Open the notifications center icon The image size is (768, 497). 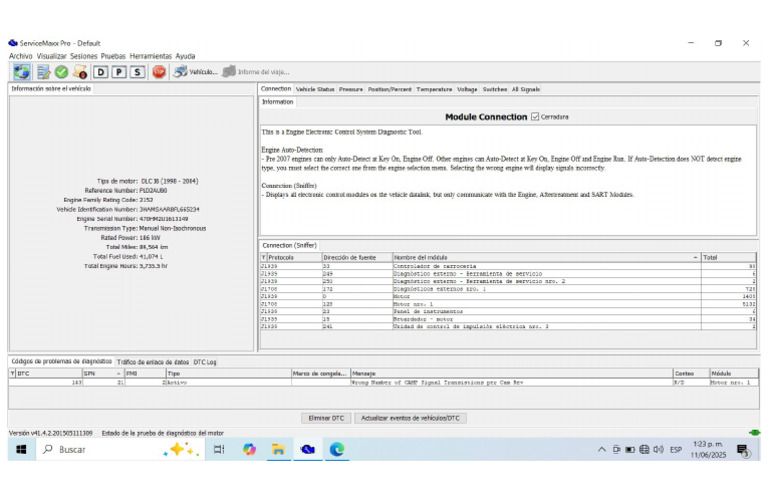click(744, 450)
